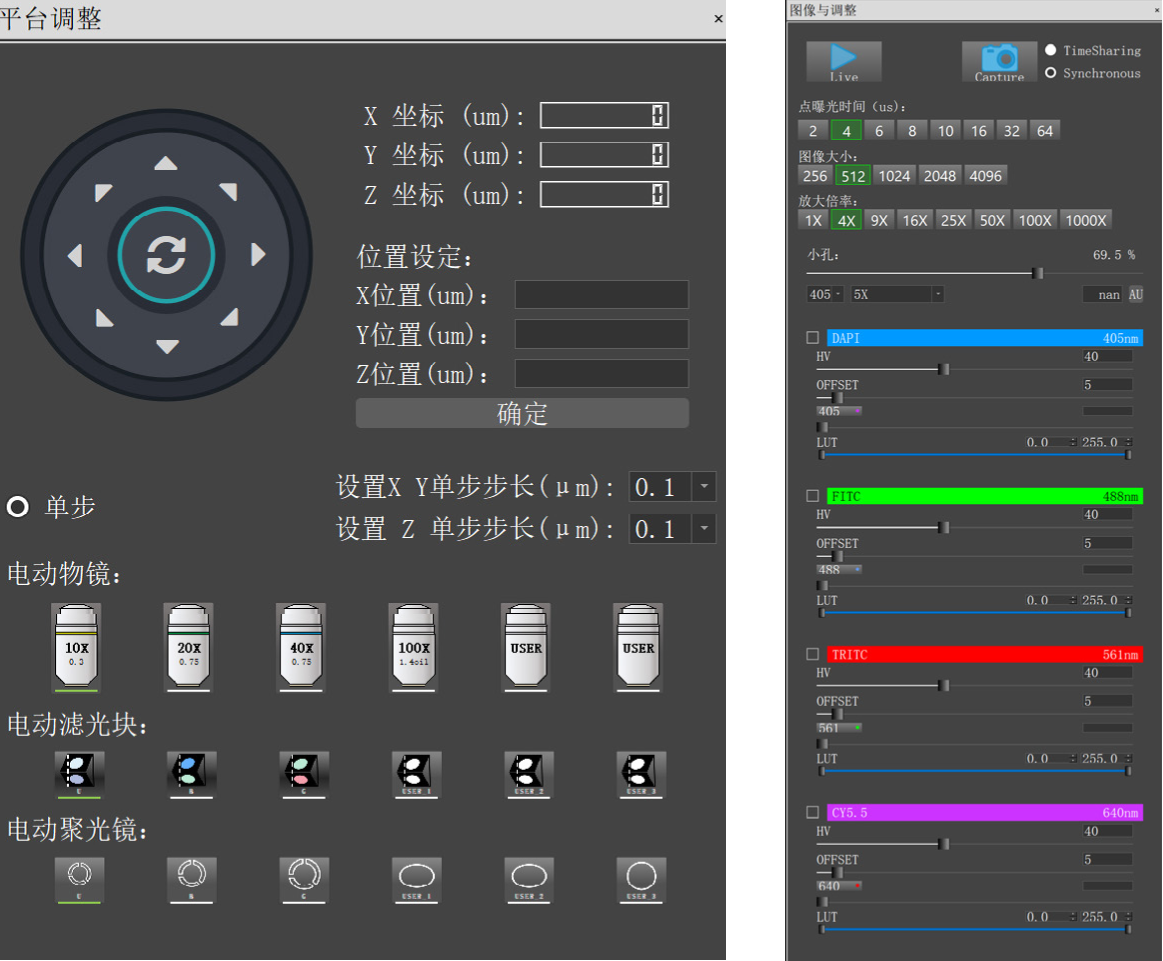Open the Z step length dropdown

(705, 528)
